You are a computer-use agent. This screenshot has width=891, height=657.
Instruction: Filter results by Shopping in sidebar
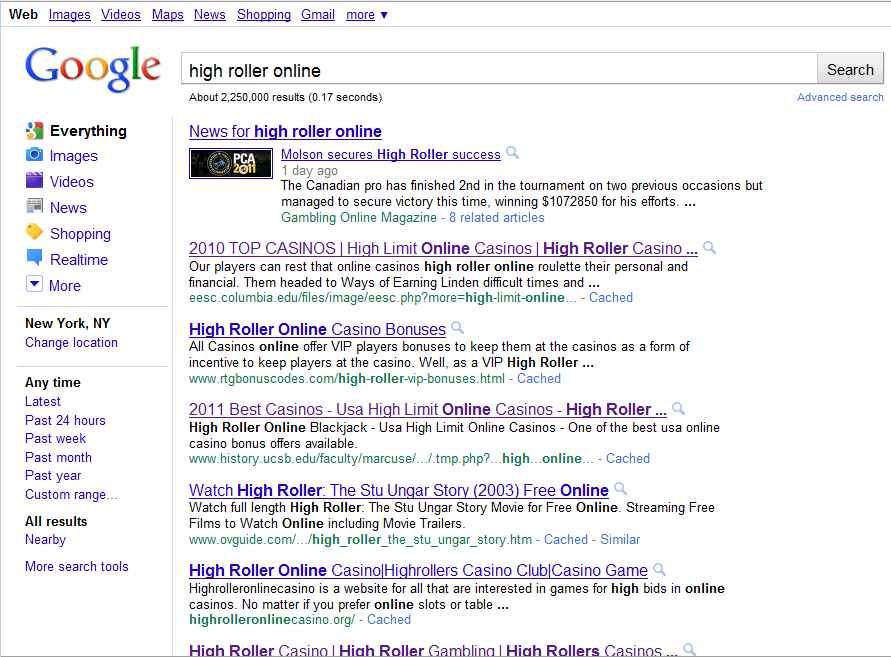[x=80, y=234]
